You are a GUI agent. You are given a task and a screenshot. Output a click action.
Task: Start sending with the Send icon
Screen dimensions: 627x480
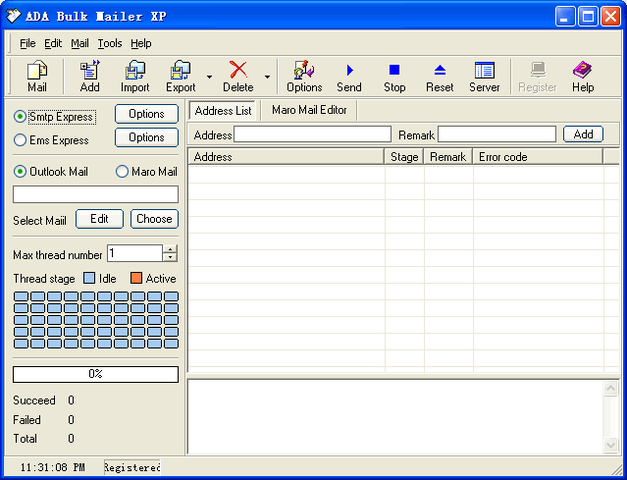pyautogui.click(x=349, y=76)
